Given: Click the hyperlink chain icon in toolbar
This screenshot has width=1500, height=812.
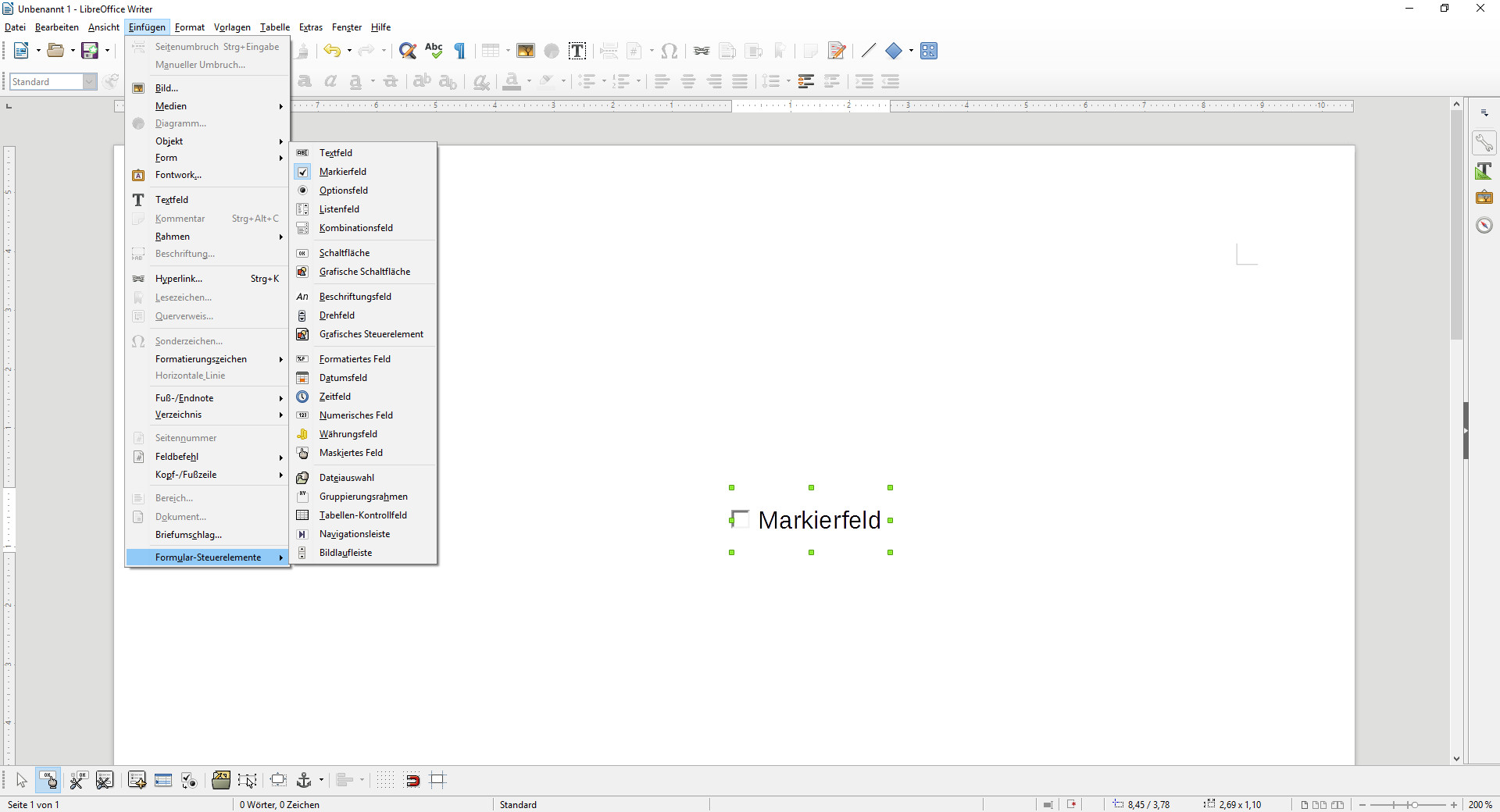Looking at the screenshot, I should point(702,51).
